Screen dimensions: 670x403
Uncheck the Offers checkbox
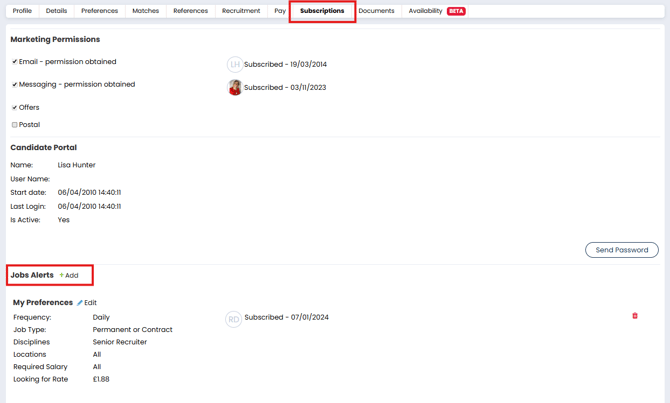[x=15, y=107]
